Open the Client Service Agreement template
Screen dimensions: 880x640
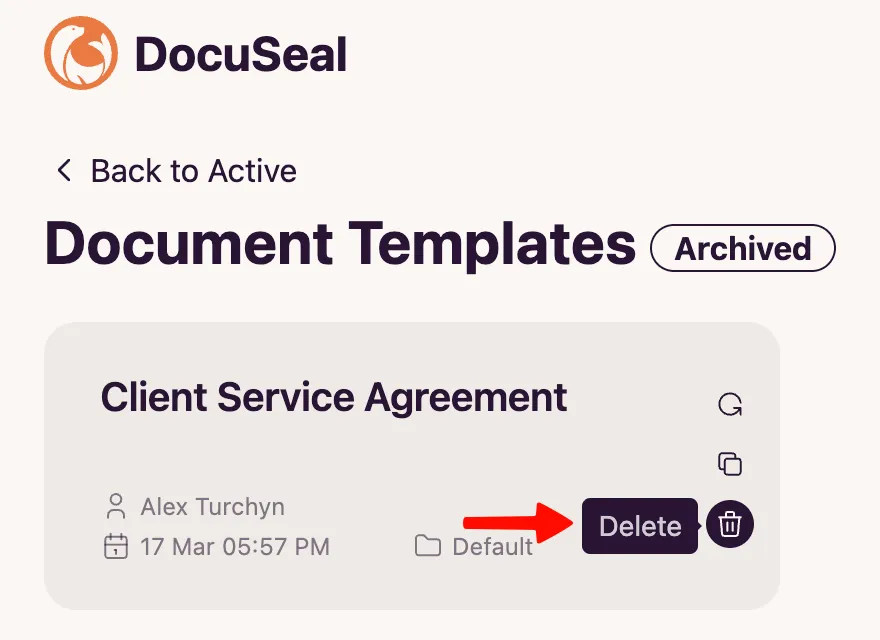(334, 397)
